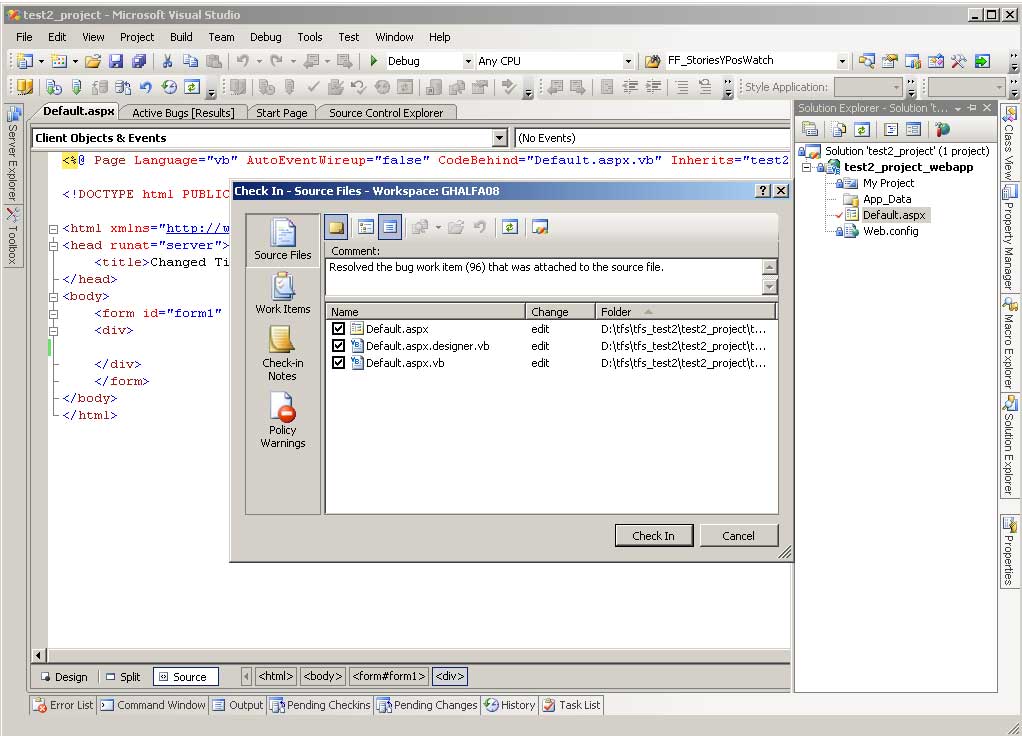Open the Error List bottom panel tab
This screenshot has width=1022, height=736.
(x=64, y=705)
